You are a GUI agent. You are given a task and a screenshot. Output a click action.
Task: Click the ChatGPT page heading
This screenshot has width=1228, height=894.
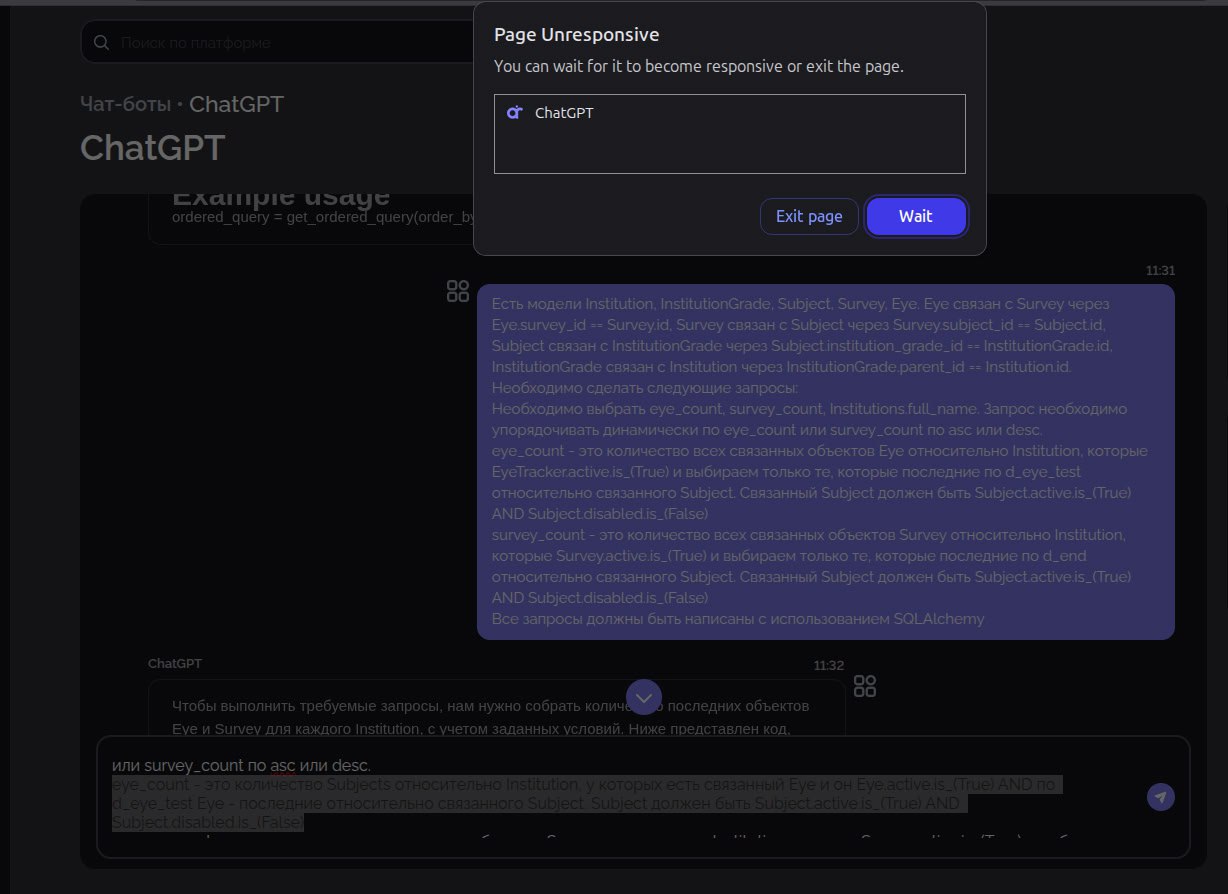[153, 148]
